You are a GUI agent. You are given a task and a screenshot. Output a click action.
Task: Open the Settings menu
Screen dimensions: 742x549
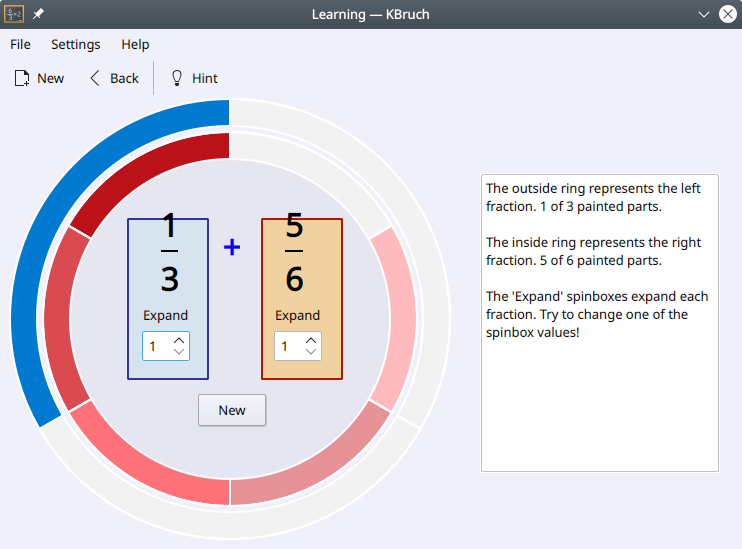[76, 44]
